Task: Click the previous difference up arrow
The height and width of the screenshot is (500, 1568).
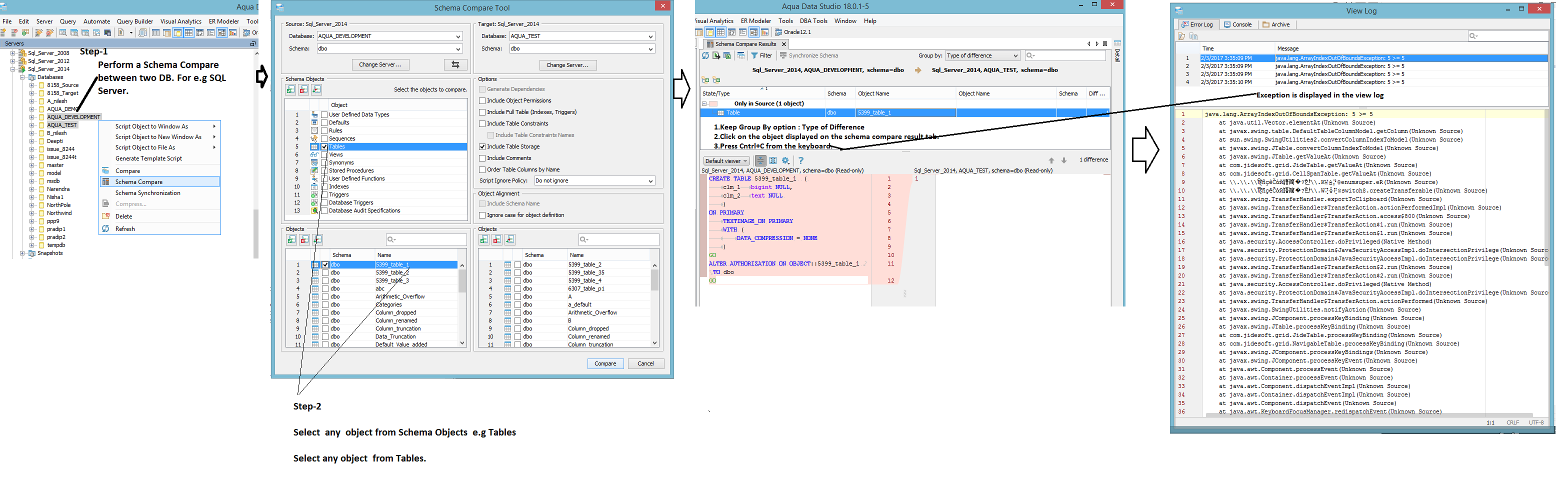Action: [1051, 160]
